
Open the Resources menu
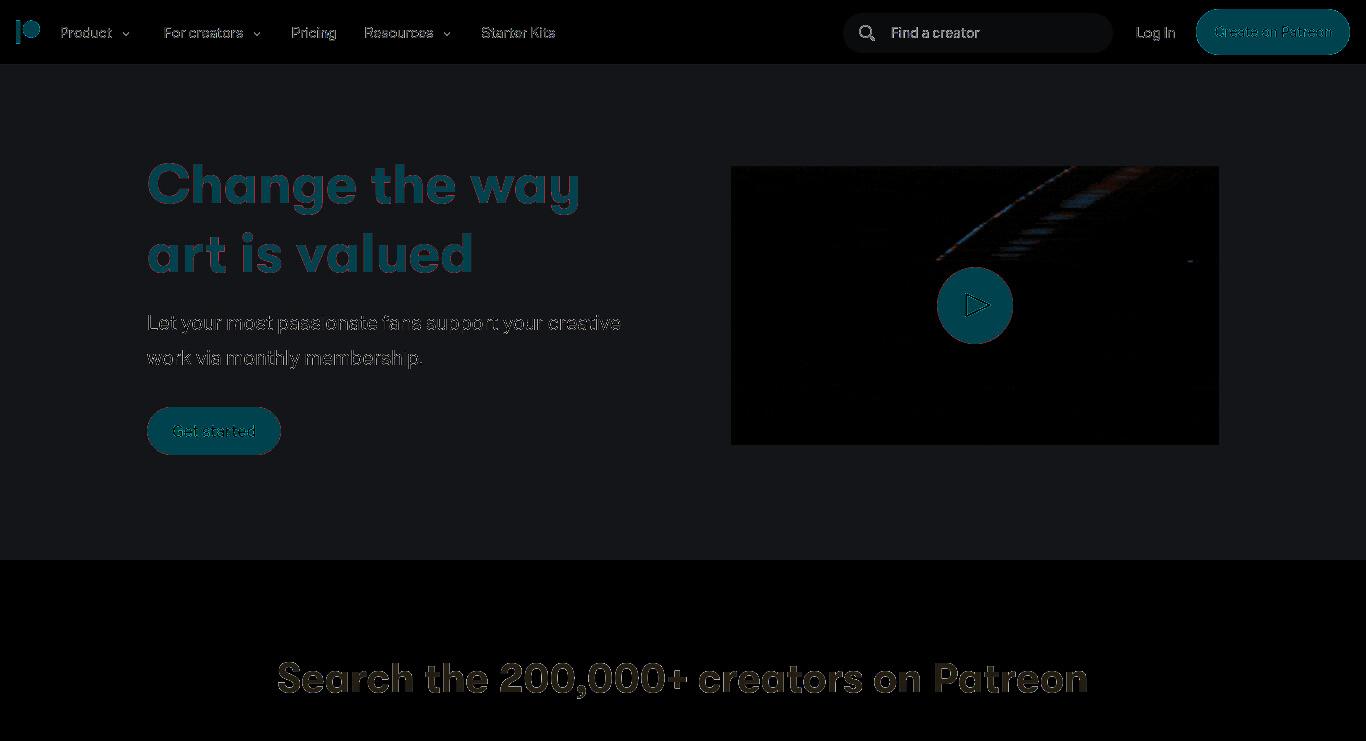pyautogui.click(x=399, y=33)
